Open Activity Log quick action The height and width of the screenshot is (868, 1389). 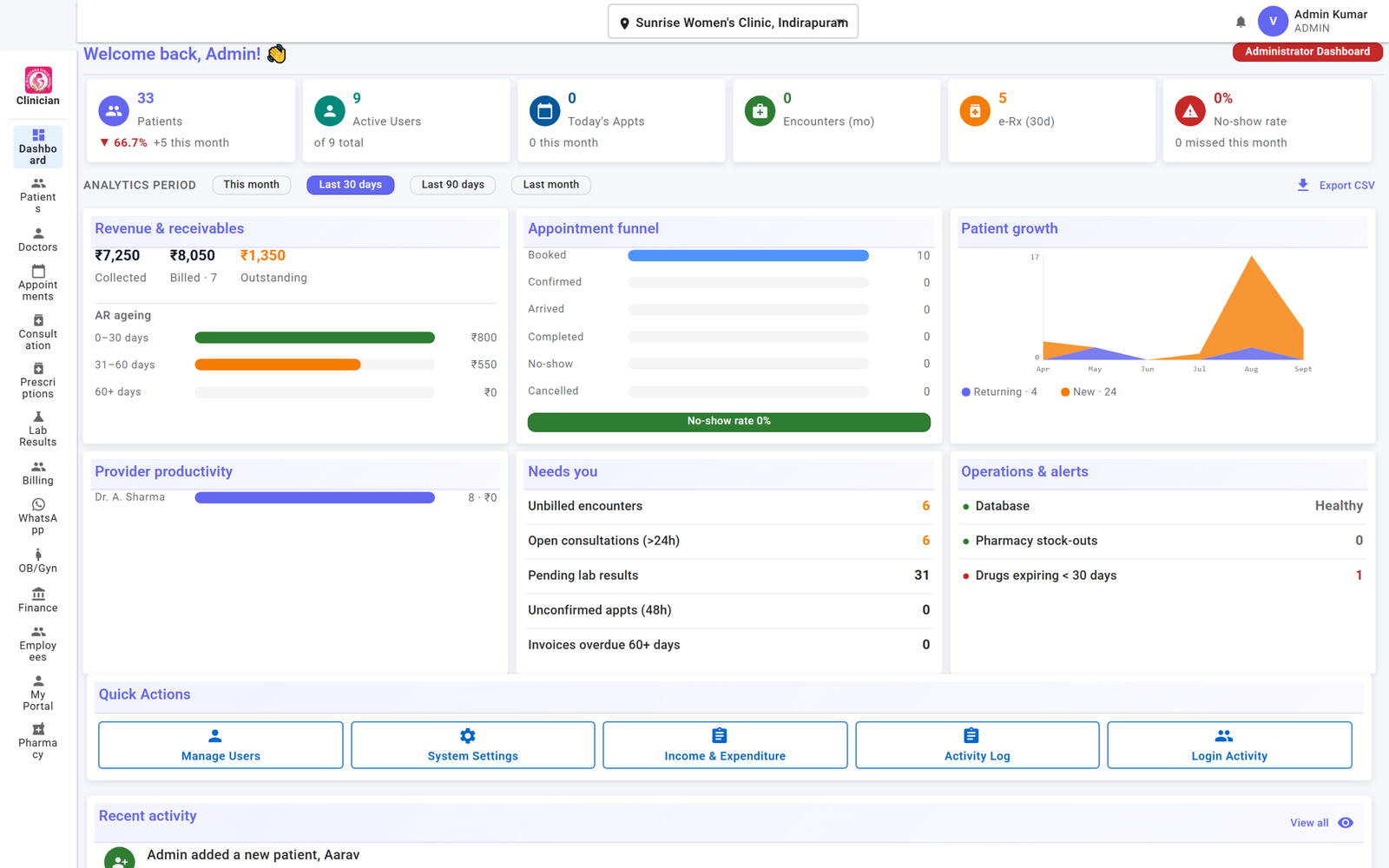point(978,745)
